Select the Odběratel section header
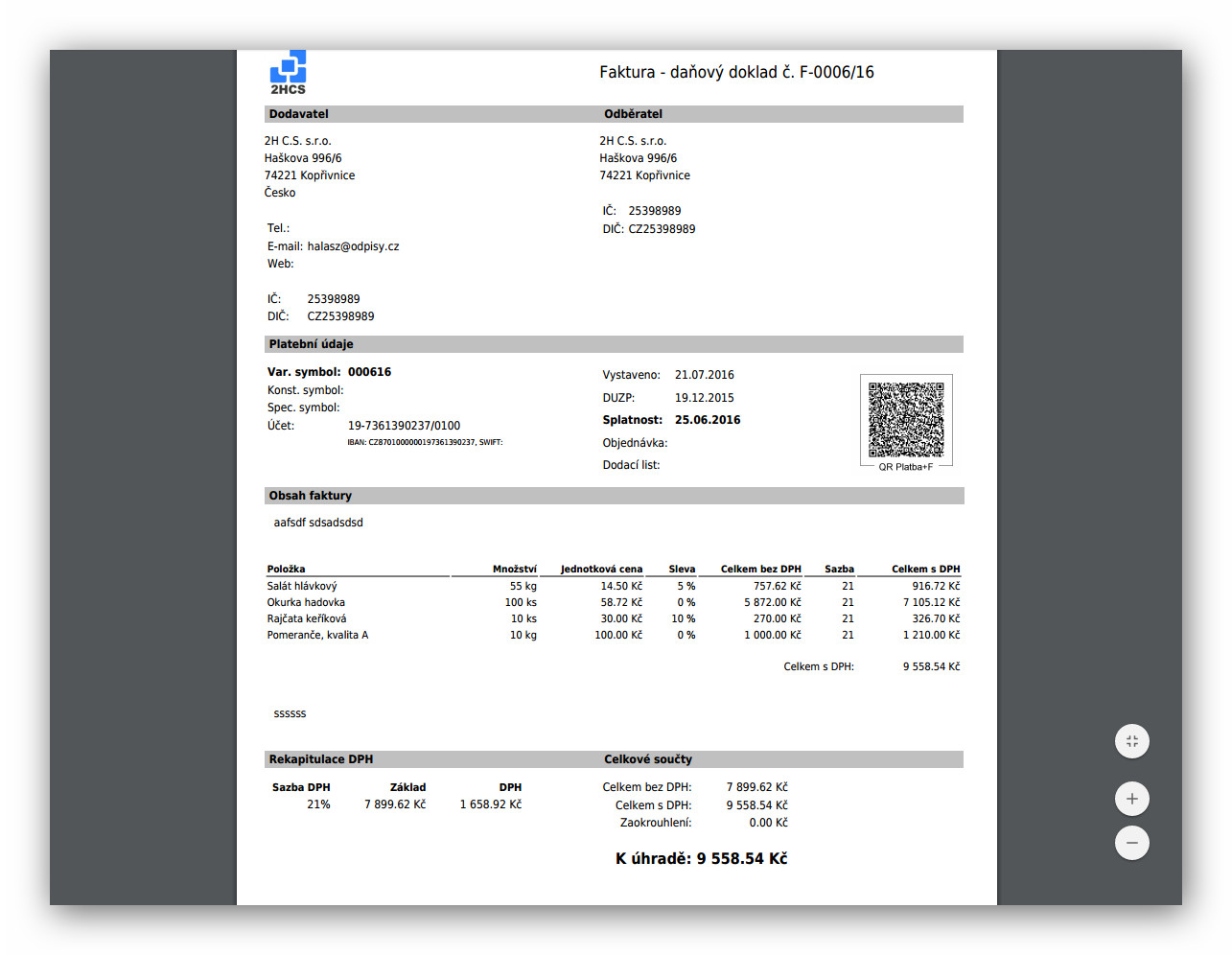 pyautogui.click(x=633, y=114)
